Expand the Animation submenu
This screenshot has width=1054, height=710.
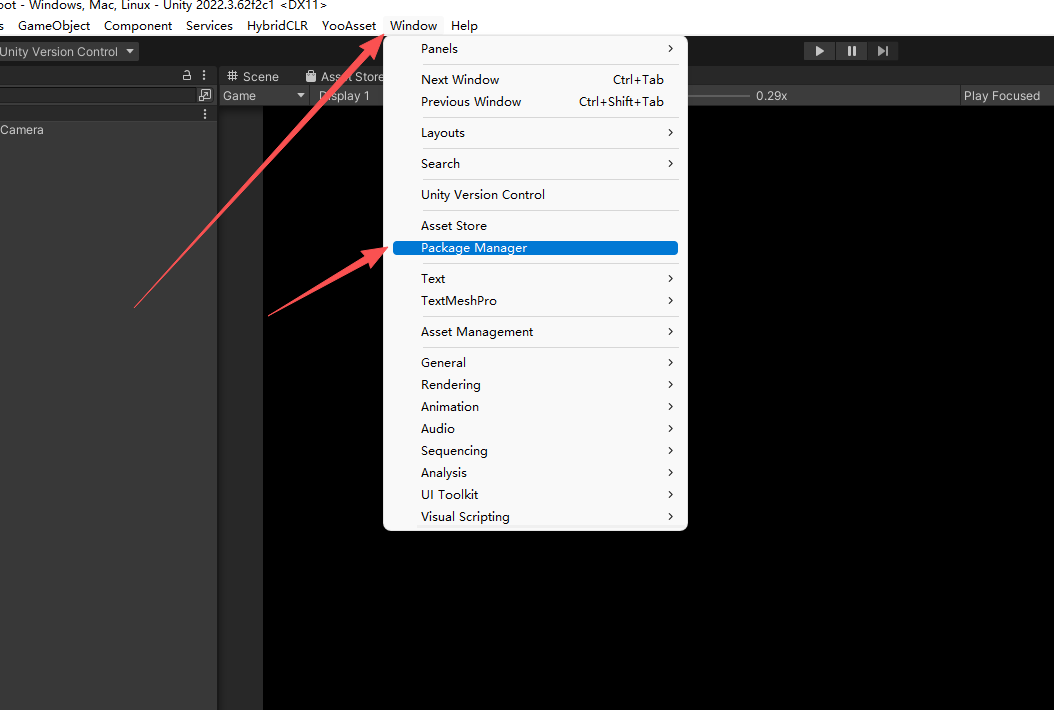pos(535,407)
